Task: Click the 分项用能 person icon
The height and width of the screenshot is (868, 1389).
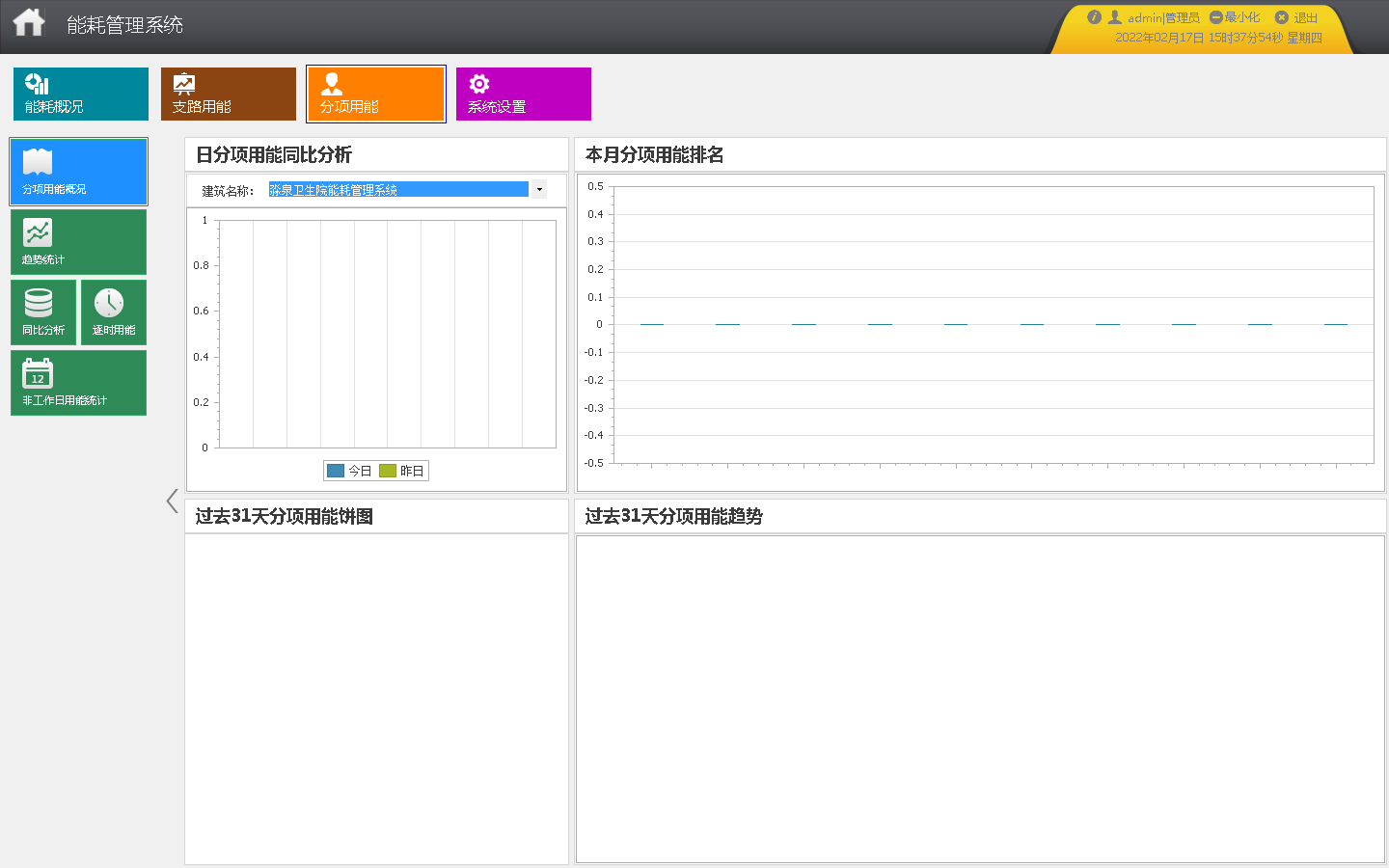Action: [x=332, y=84]
